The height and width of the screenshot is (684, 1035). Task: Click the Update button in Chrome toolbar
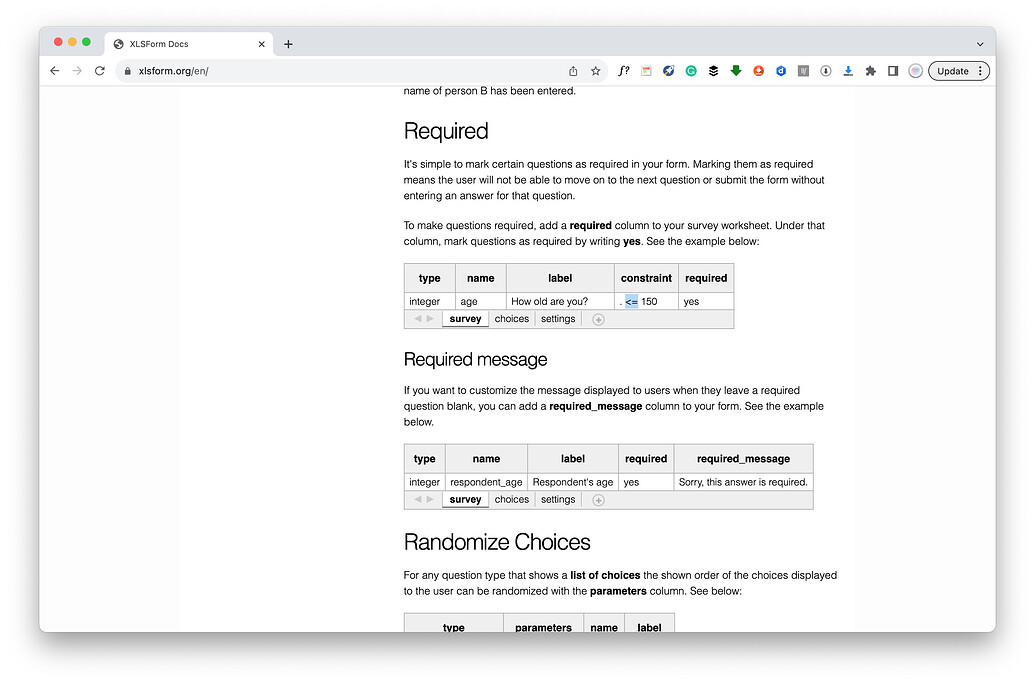(958, 71)
